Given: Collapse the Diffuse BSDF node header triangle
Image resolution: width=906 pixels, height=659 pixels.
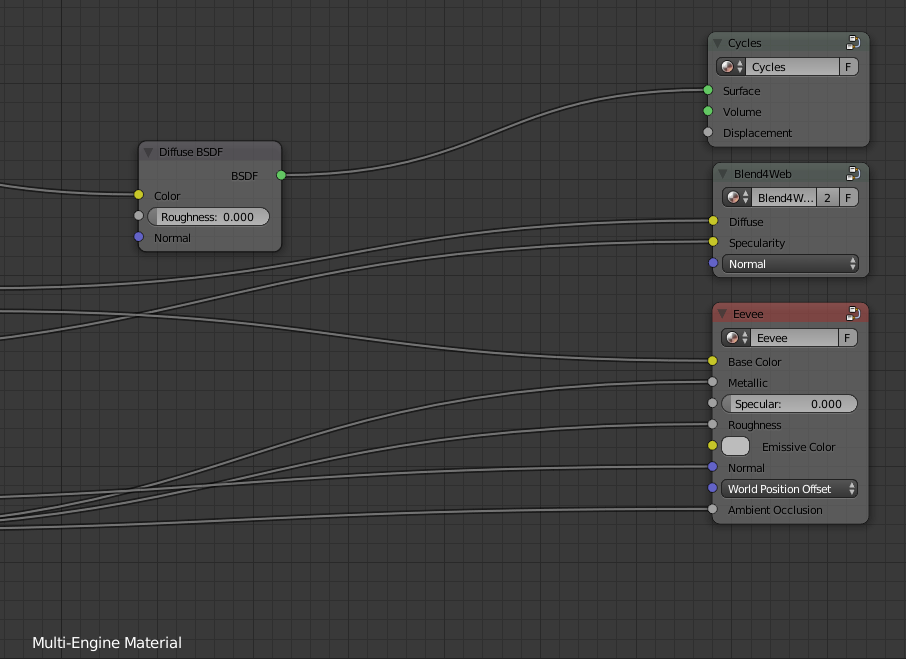Looking at the screenshot, I should 148,151.
